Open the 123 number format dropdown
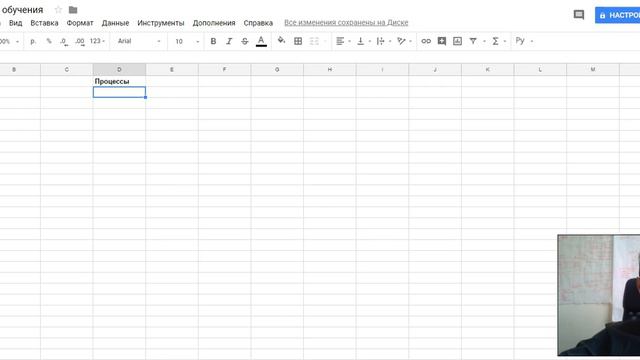Viewport: 640px width, 360px height. click(97, 41)
